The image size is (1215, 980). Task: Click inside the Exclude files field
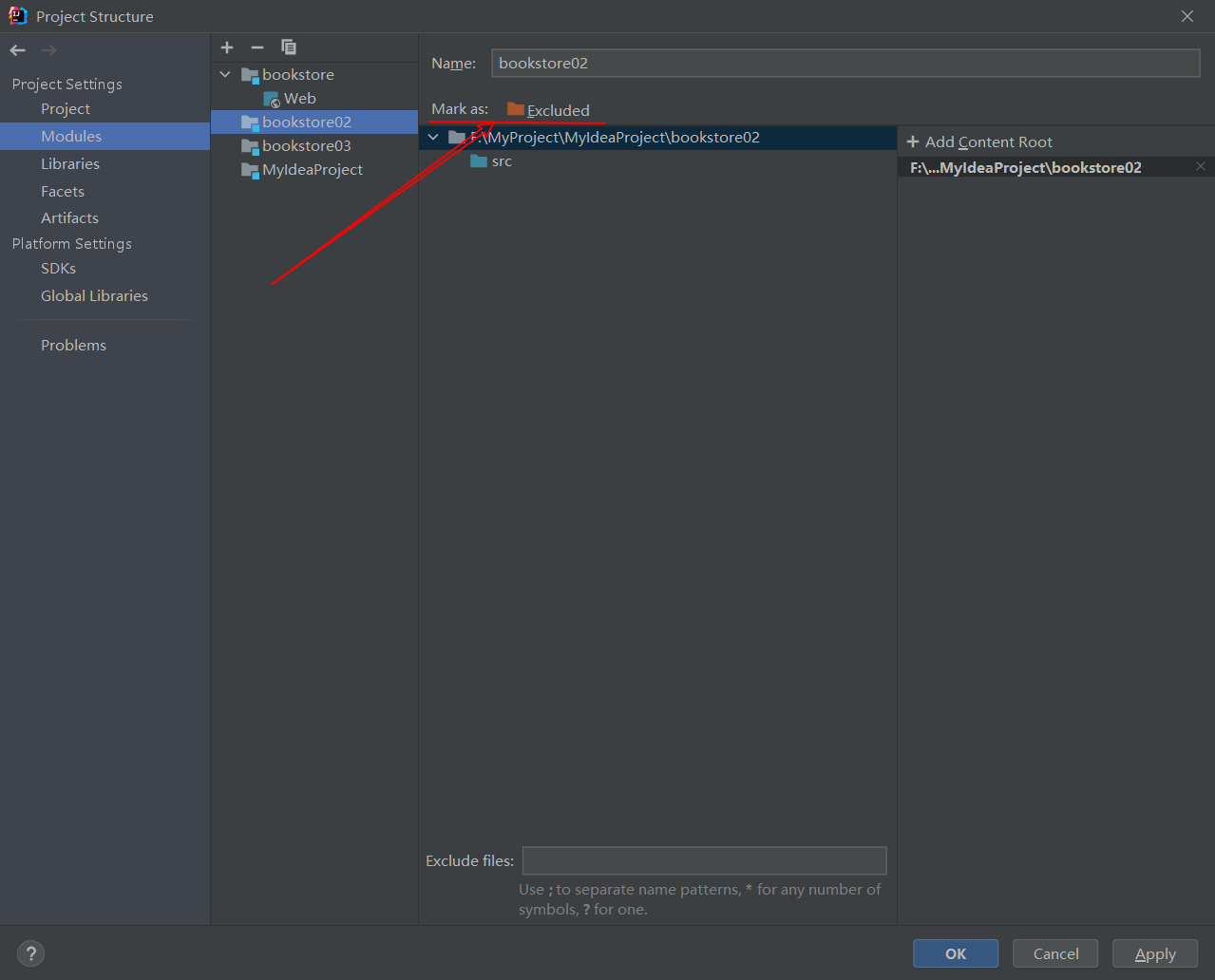pos(704,860)
